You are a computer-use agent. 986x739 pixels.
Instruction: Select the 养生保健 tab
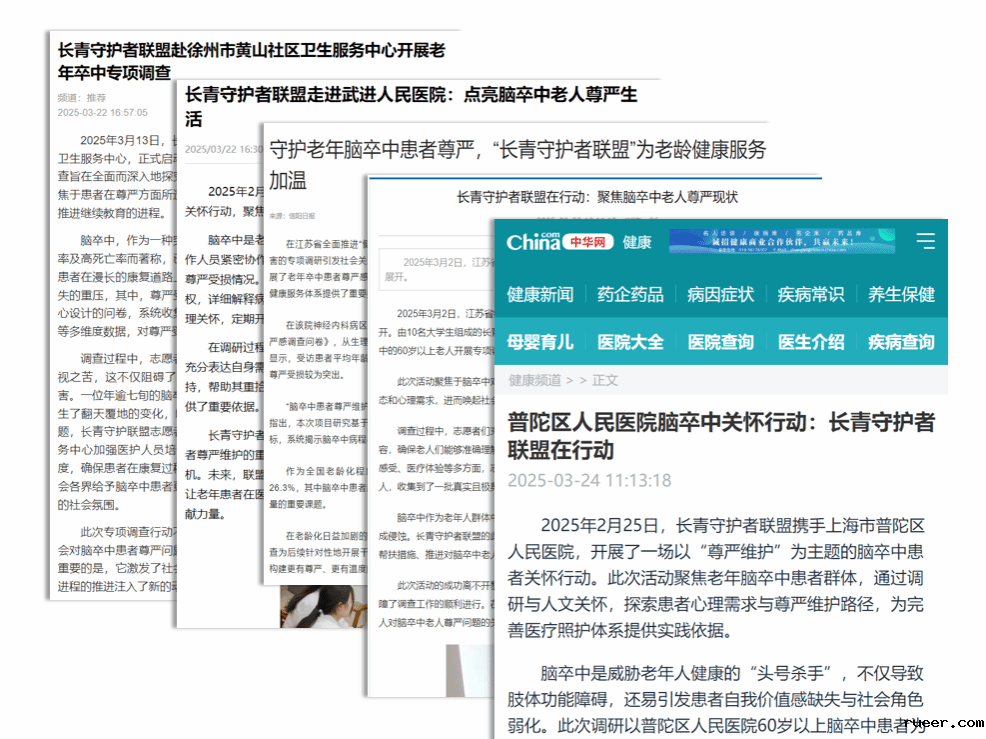[900, 294]
